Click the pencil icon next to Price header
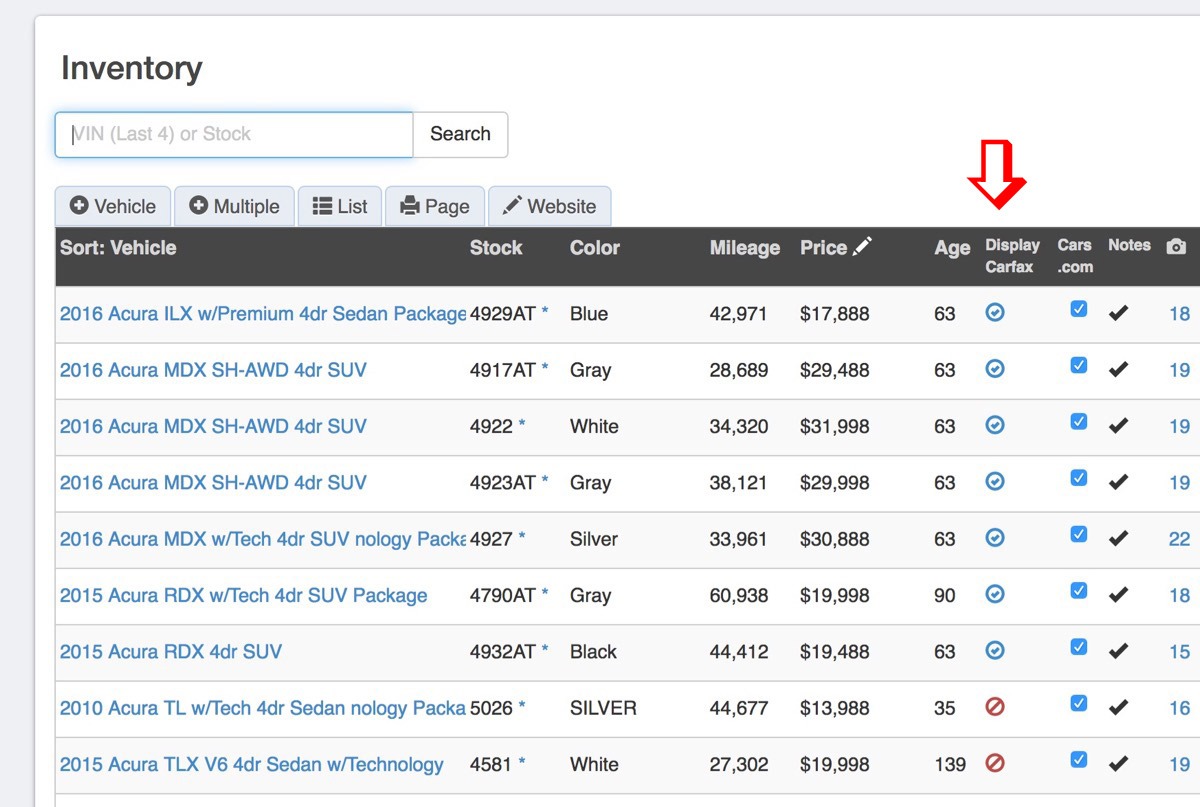This screenshot has height=807, width=1200. pos(863,247)
